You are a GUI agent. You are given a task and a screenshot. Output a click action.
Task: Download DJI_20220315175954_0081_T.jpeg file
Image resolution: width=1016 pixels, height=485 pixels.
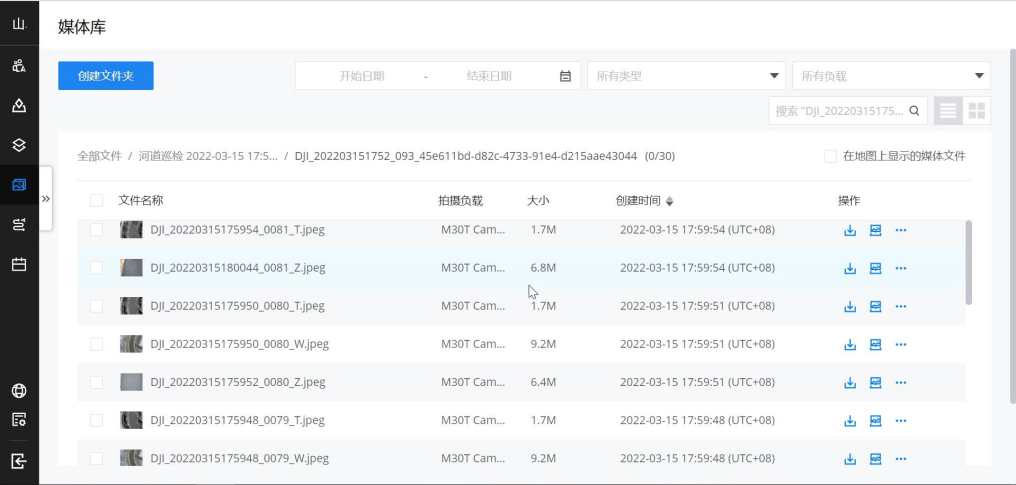850,230
